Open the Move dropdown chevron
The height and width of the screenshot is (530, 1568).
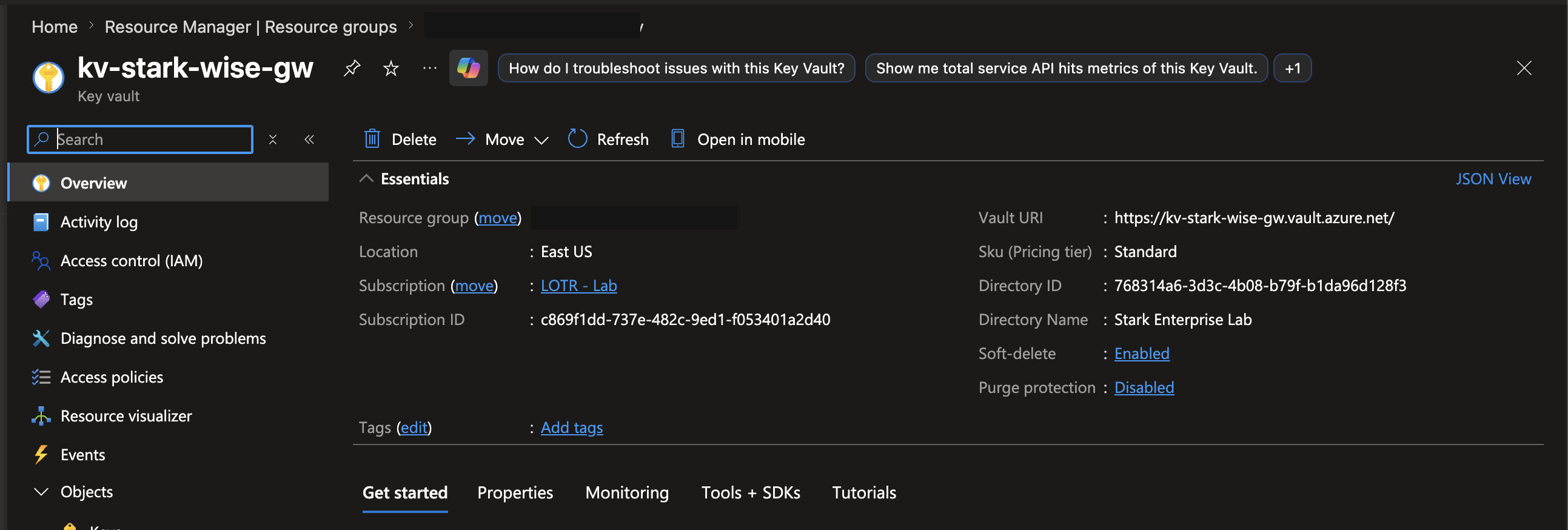[x=541, y=141]
